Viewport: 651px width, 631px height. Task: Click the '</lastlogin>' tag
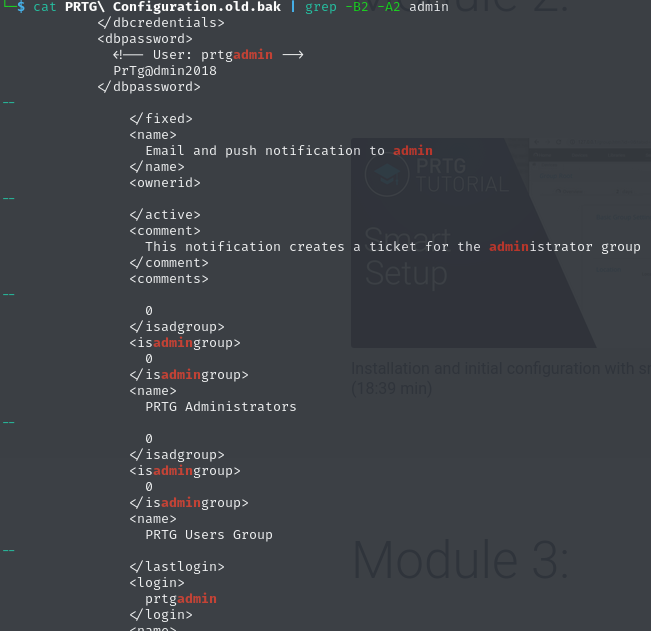click(177, 567)
